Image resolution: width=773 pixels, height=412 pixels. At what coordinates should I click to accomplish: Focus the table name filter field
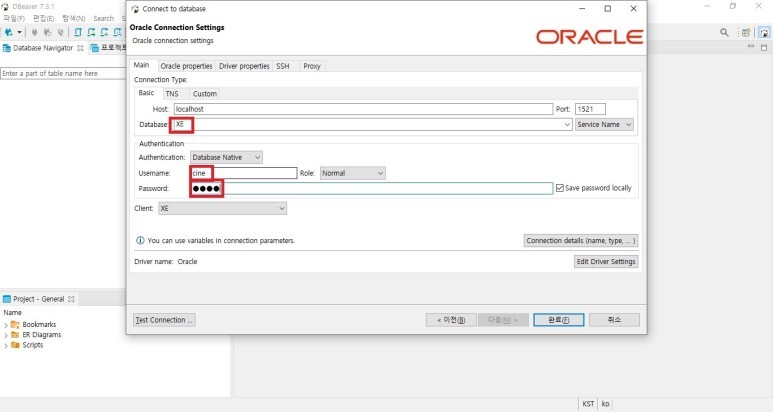pyautogui.click(x=63, y=73)
